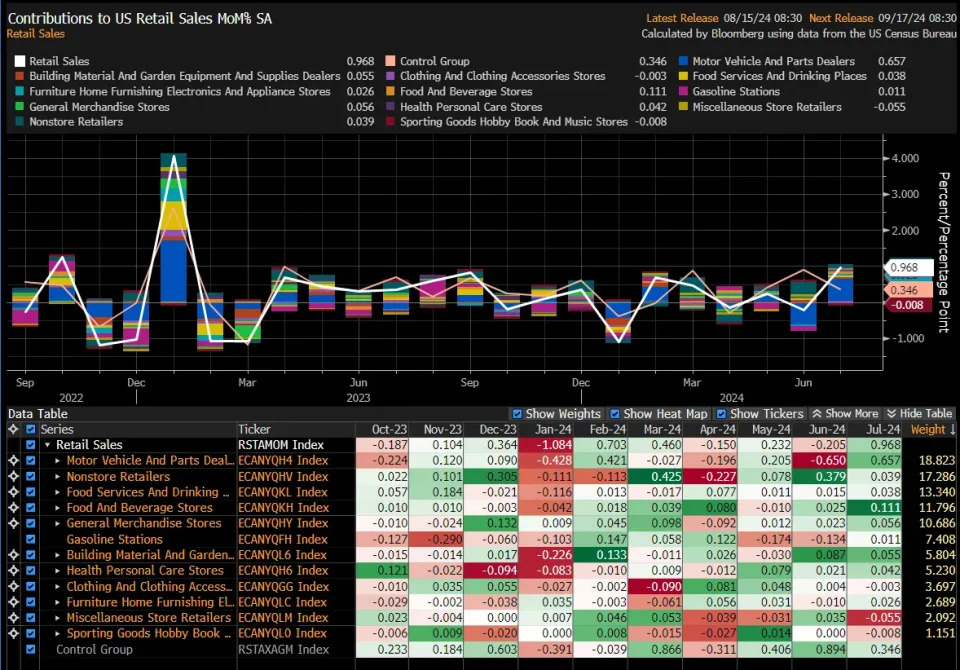Expand the Furniture Home Furnishing row
Screen dimensions: 960x670
point(58,602)
